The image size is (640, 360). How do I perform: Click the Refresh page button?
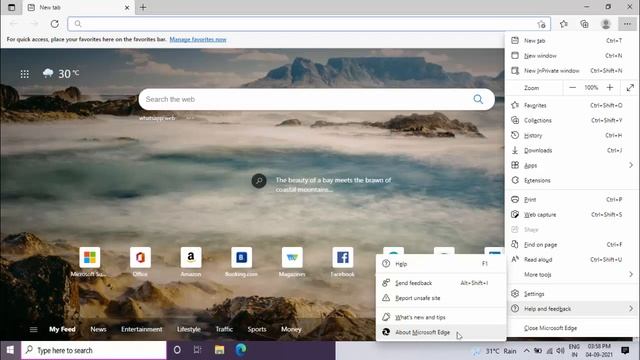tap(55, 24)
